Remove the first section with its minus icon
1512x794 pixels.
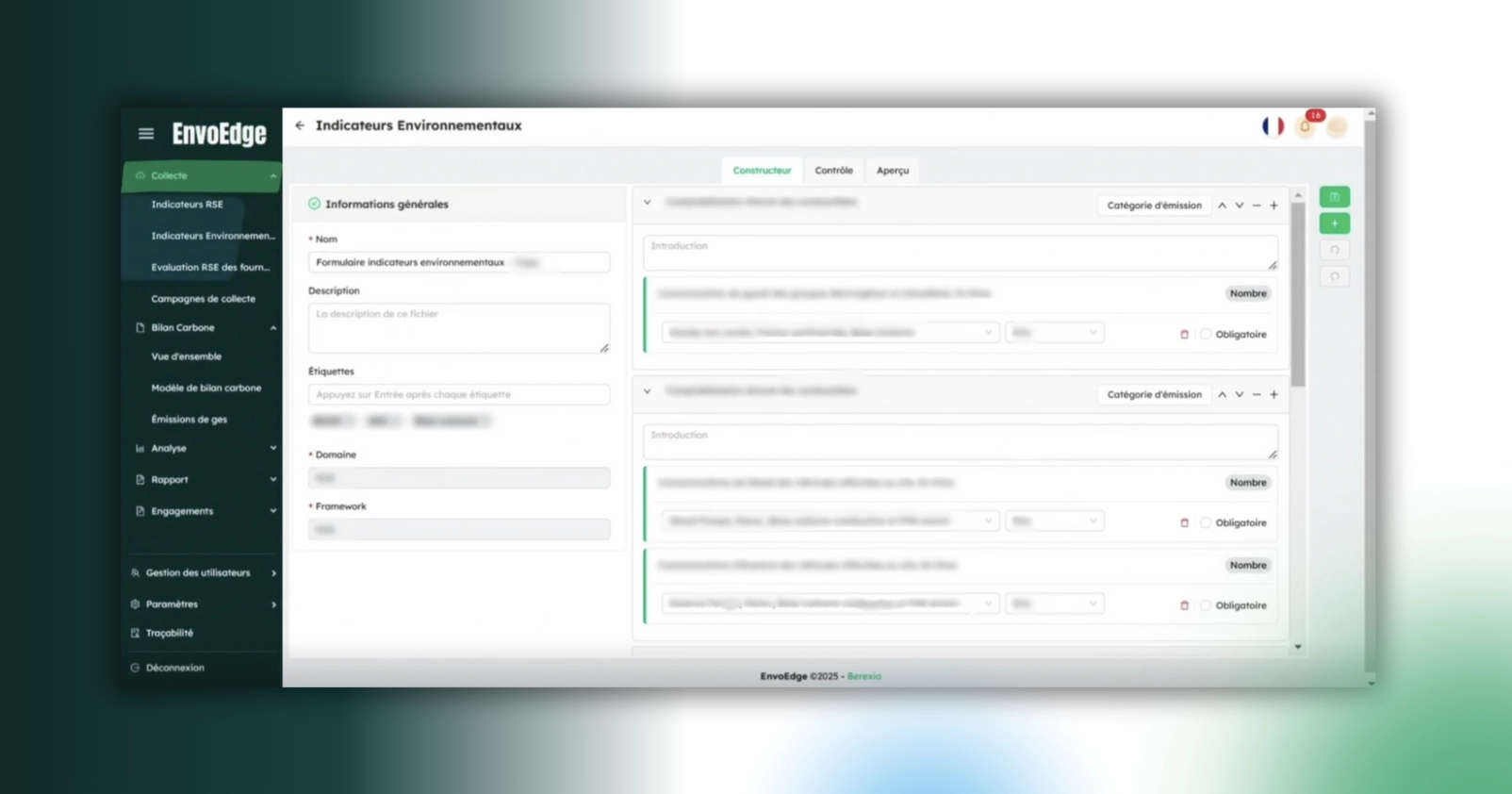coord(1257,206)
